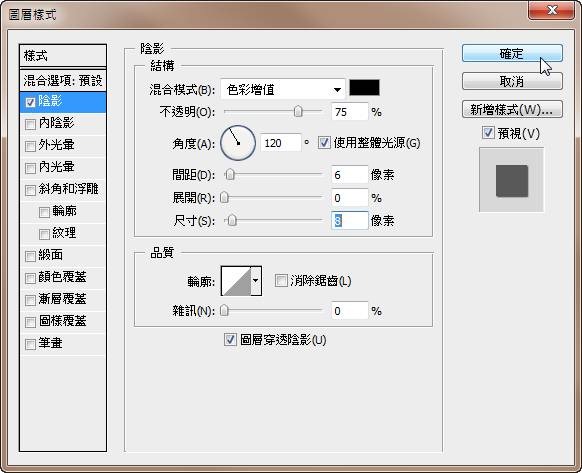This screenshot has width=582, height=473.
Task: Enable the 內光暈 checkbox
Action: (x=30, y=168)
